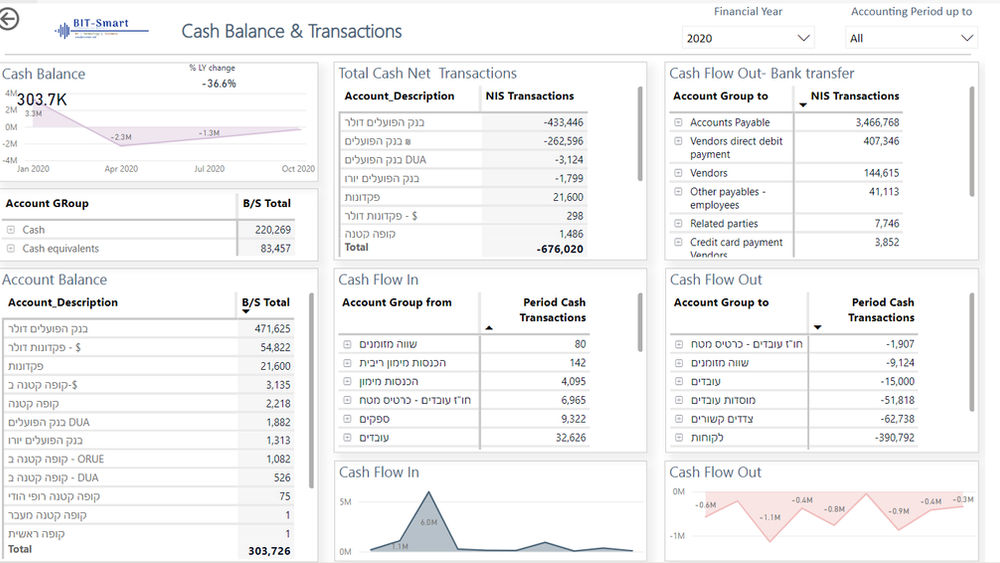Sort by Account_Description in Account Balance table

click(62, 302)
